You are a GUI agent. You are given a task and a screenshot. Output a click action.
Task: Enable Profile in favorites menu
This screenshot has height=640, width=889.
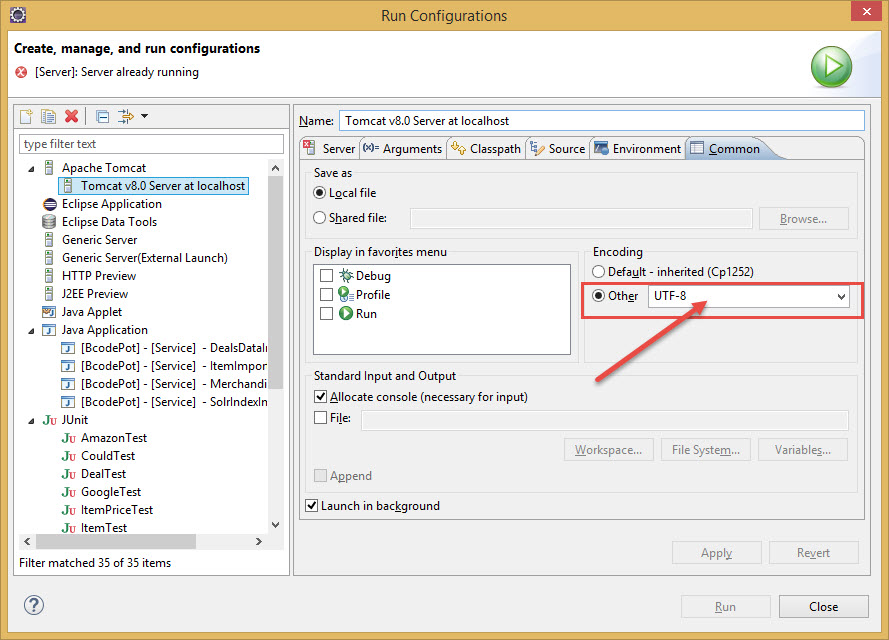coord(327,295)
